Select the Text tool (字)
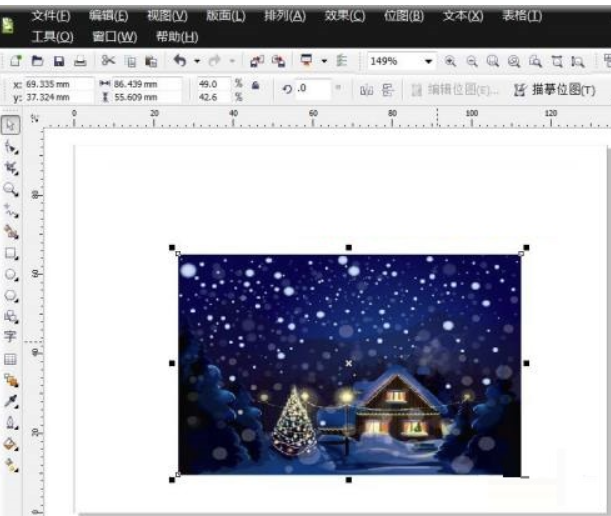The image size is (611, 516). pos(10,337)
